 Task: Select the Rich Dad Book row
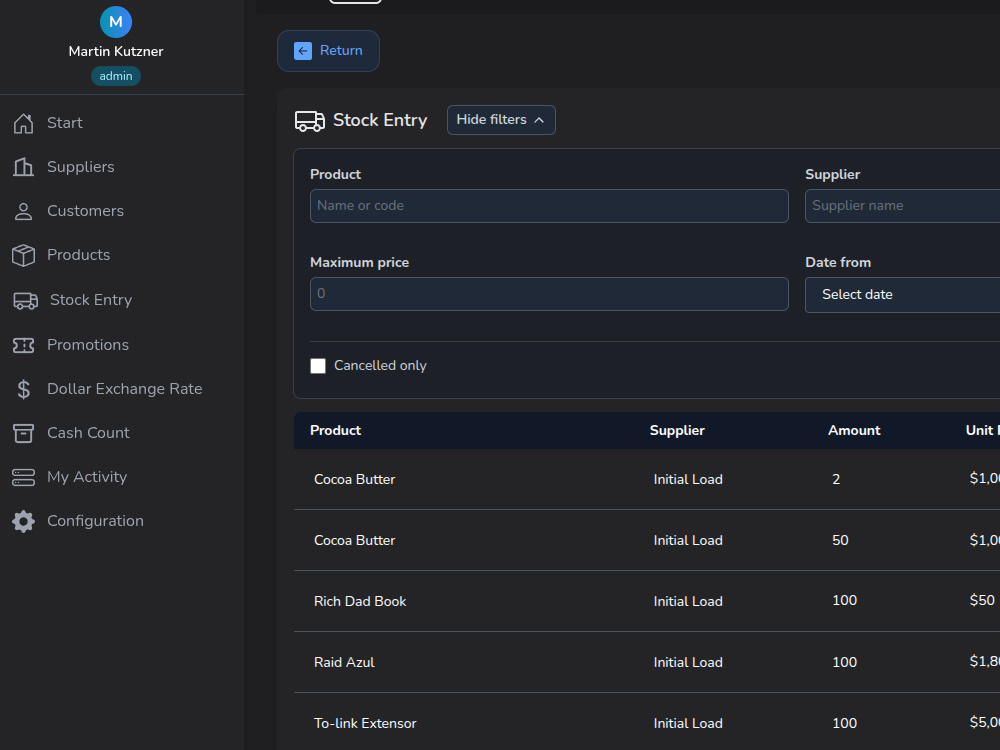[647, 601]
